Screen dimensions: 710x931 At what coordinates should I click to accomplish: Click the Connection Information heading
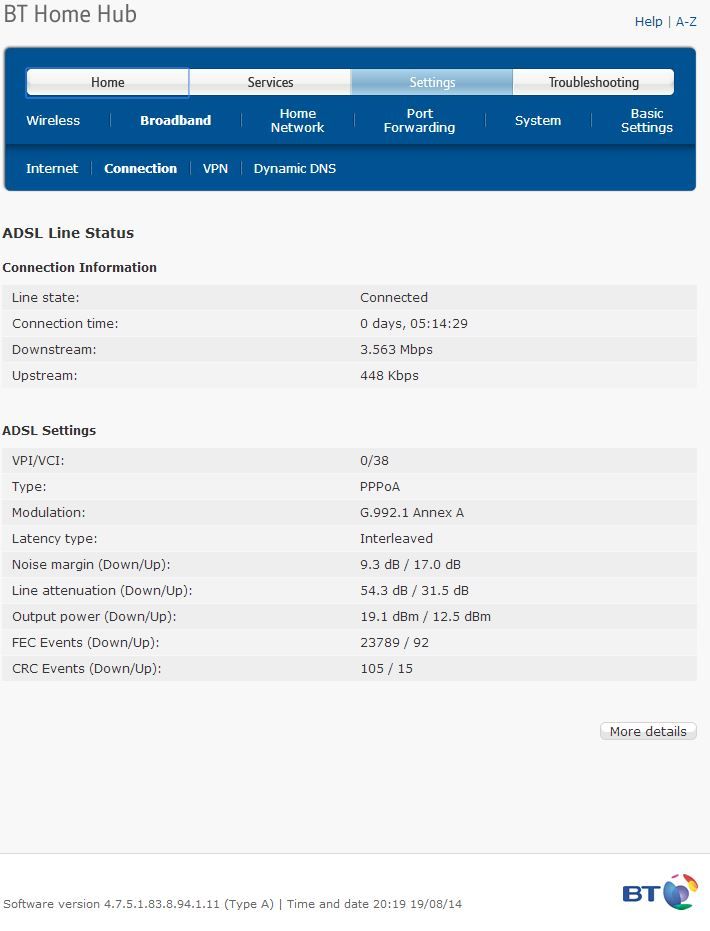[x=80, y=268]
